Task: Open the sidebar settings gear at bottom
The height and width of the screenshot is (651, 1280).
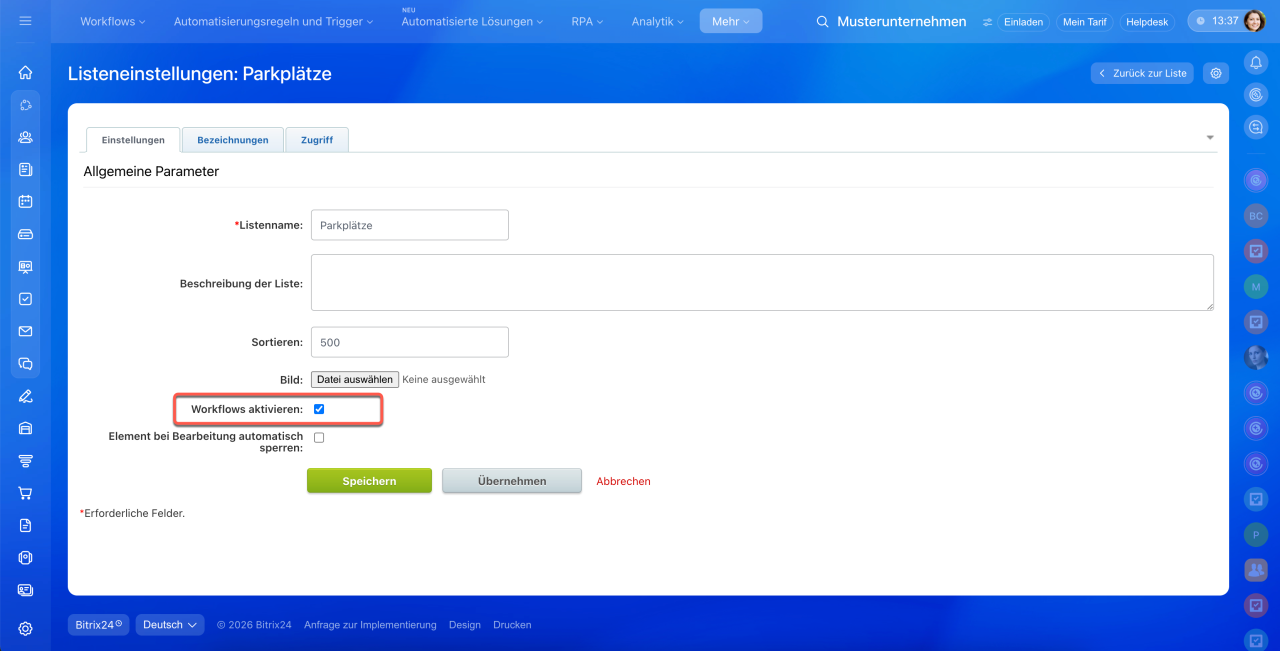Action: 25,629
